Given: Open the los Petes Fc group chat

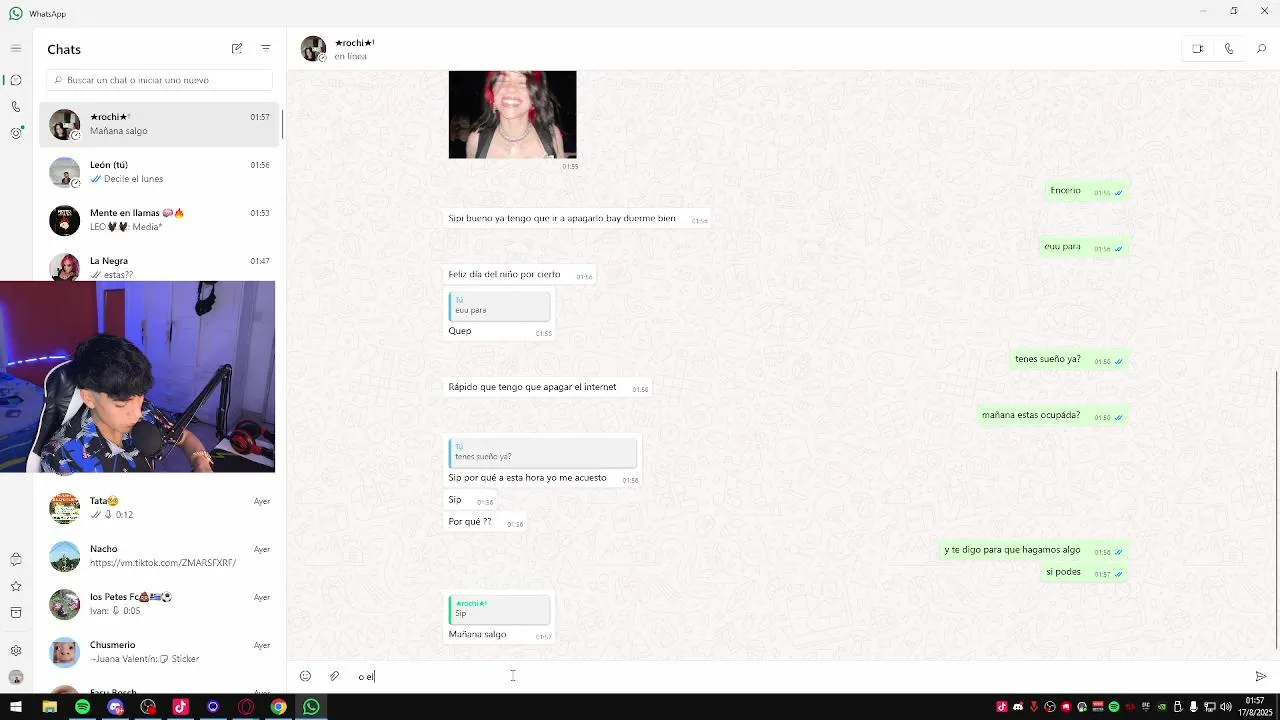Looking at the screenshot, I should pos(160,604).
